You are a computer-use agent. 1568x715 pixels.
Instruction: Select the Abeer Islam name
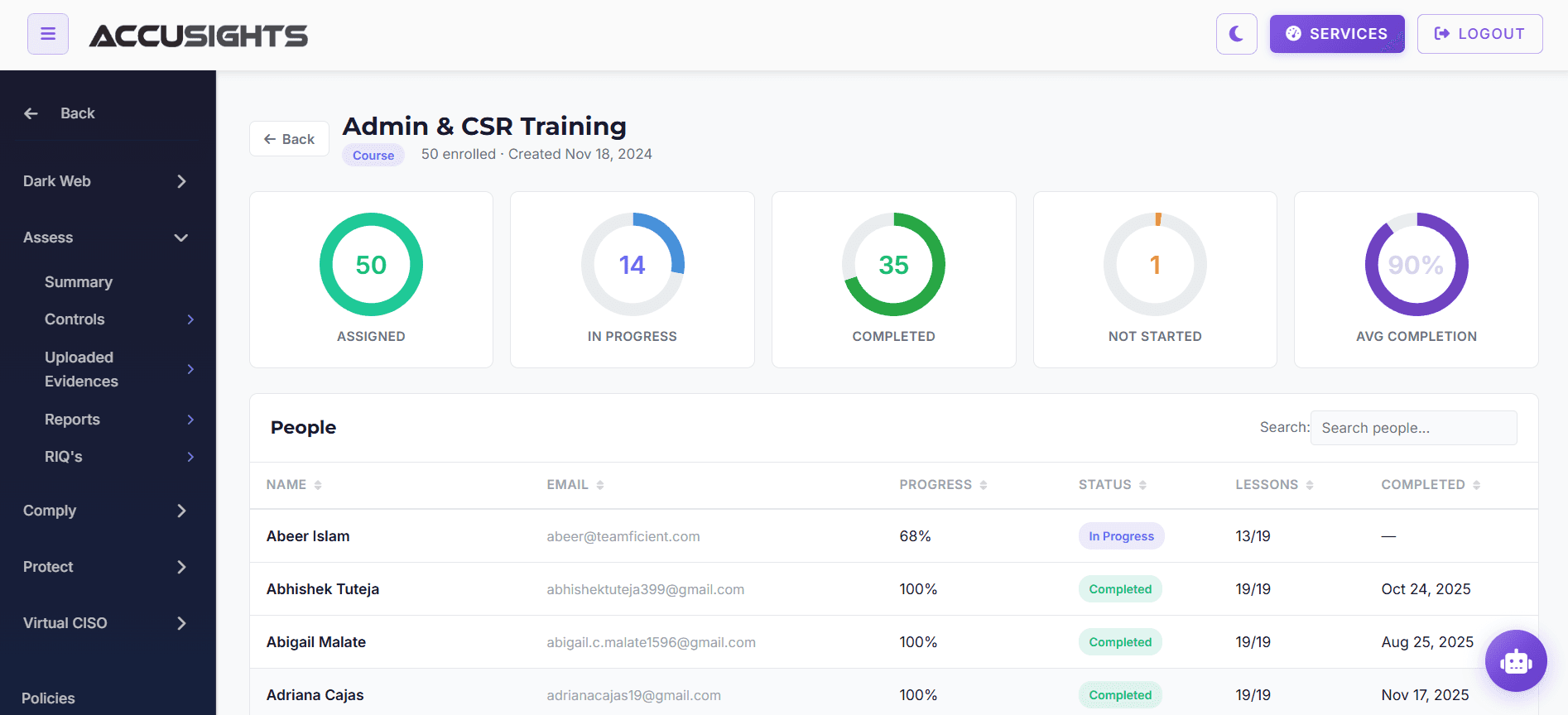(x=308, y=536)
